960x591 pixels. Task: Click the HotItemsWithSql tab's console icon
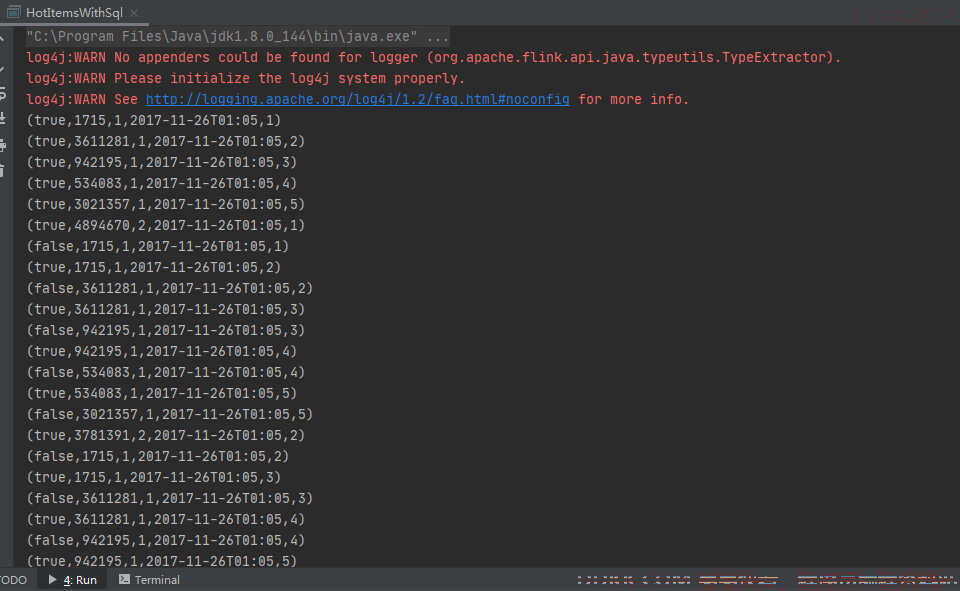(13, 12)
